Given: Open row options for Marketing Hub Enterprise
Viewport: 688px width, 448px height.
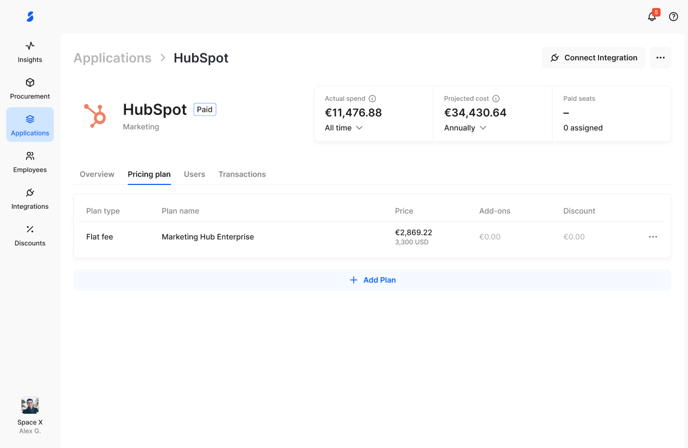Looking at the screenshot, I should tap(653, 237).
